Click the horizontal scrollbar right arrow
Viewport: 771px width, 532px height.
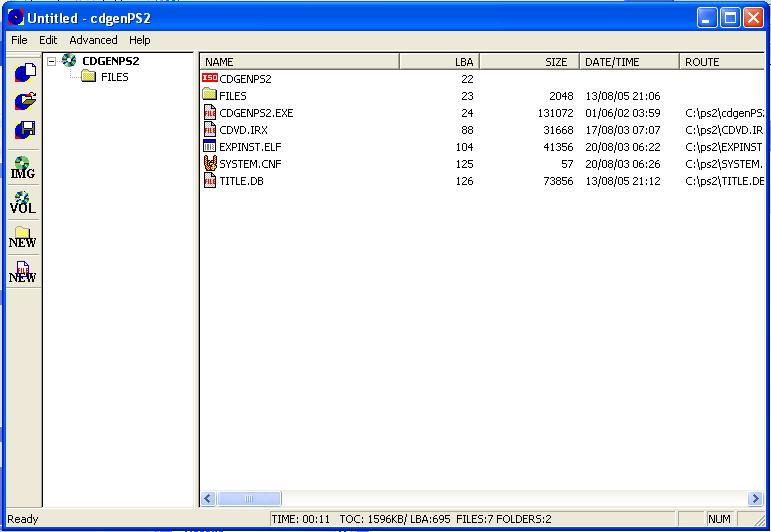(x=755, y=498)
